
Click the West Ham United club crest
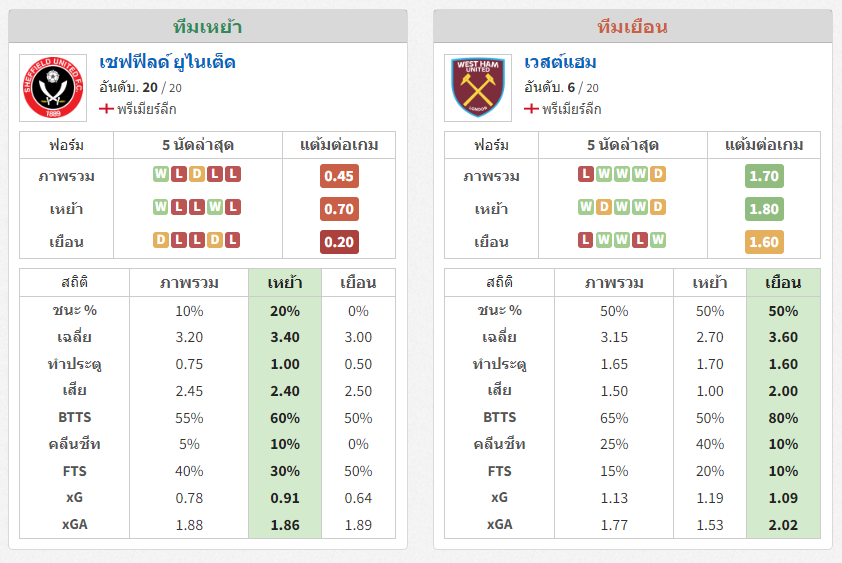[x=477, y=88]
